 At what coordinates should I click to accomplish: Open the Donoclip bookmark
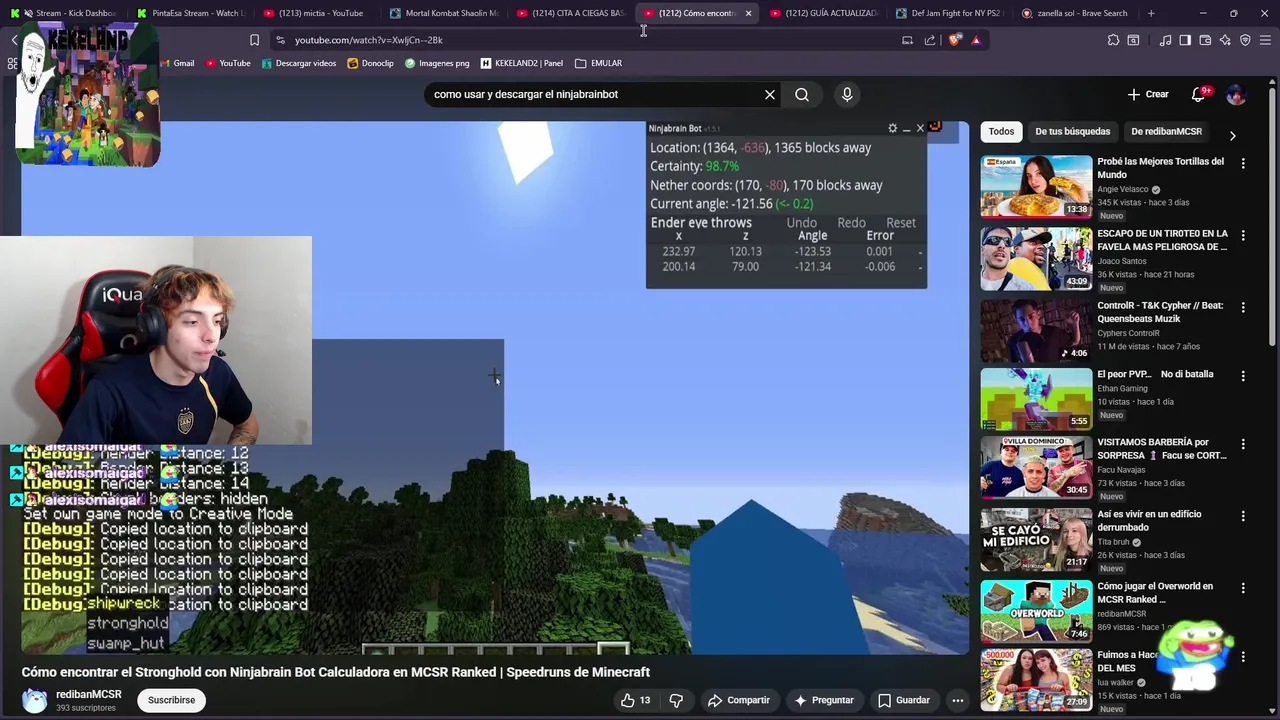point(370,63)
